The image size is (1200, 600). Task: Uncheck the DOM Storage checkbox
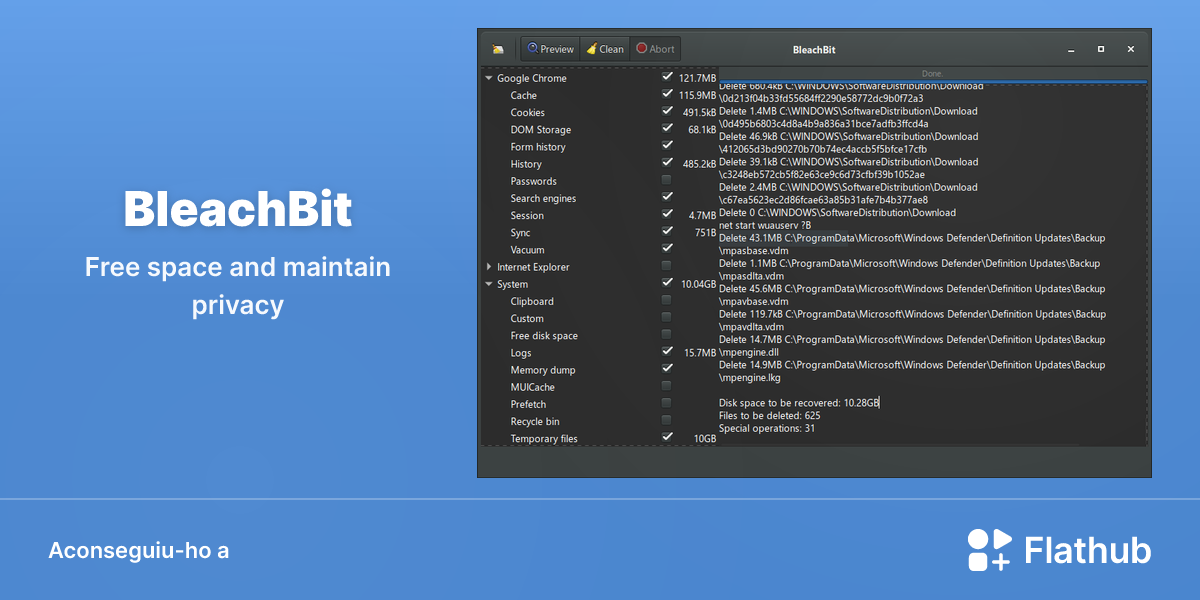[667, 128]
